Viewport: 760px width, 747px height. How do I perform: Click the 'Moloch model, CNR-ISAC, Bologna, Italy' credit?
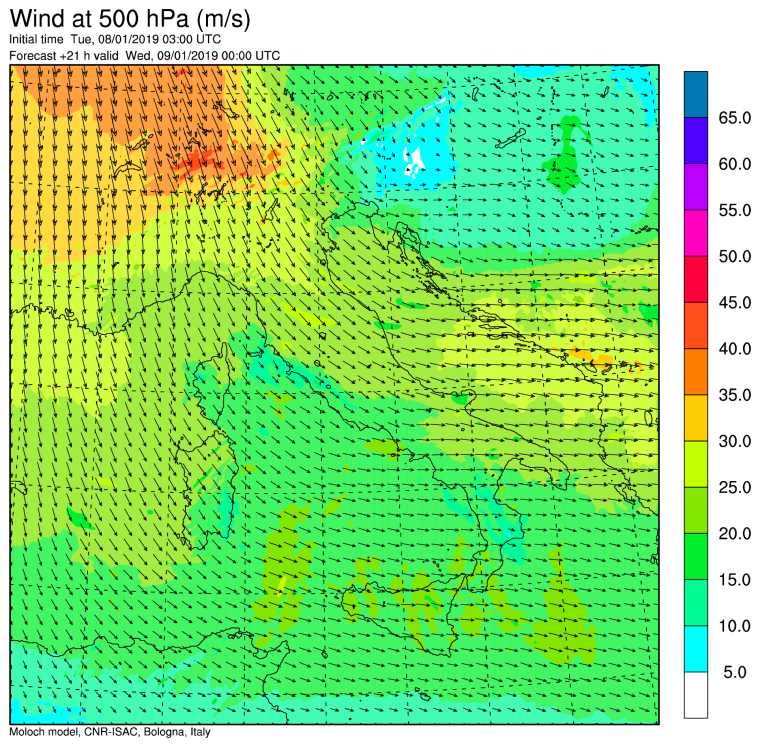(110, 732)
